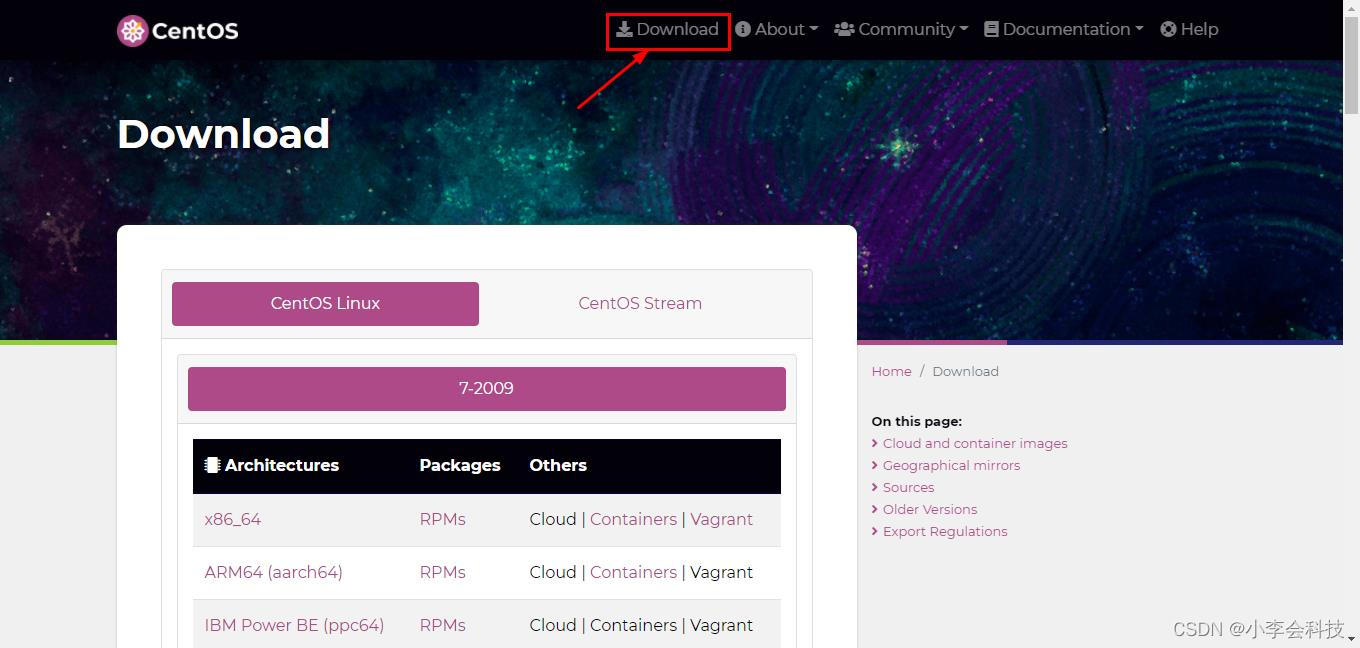1360x648 pixels.
Task: Click the page scrollbar up arrow
Action: [1351, 8]
